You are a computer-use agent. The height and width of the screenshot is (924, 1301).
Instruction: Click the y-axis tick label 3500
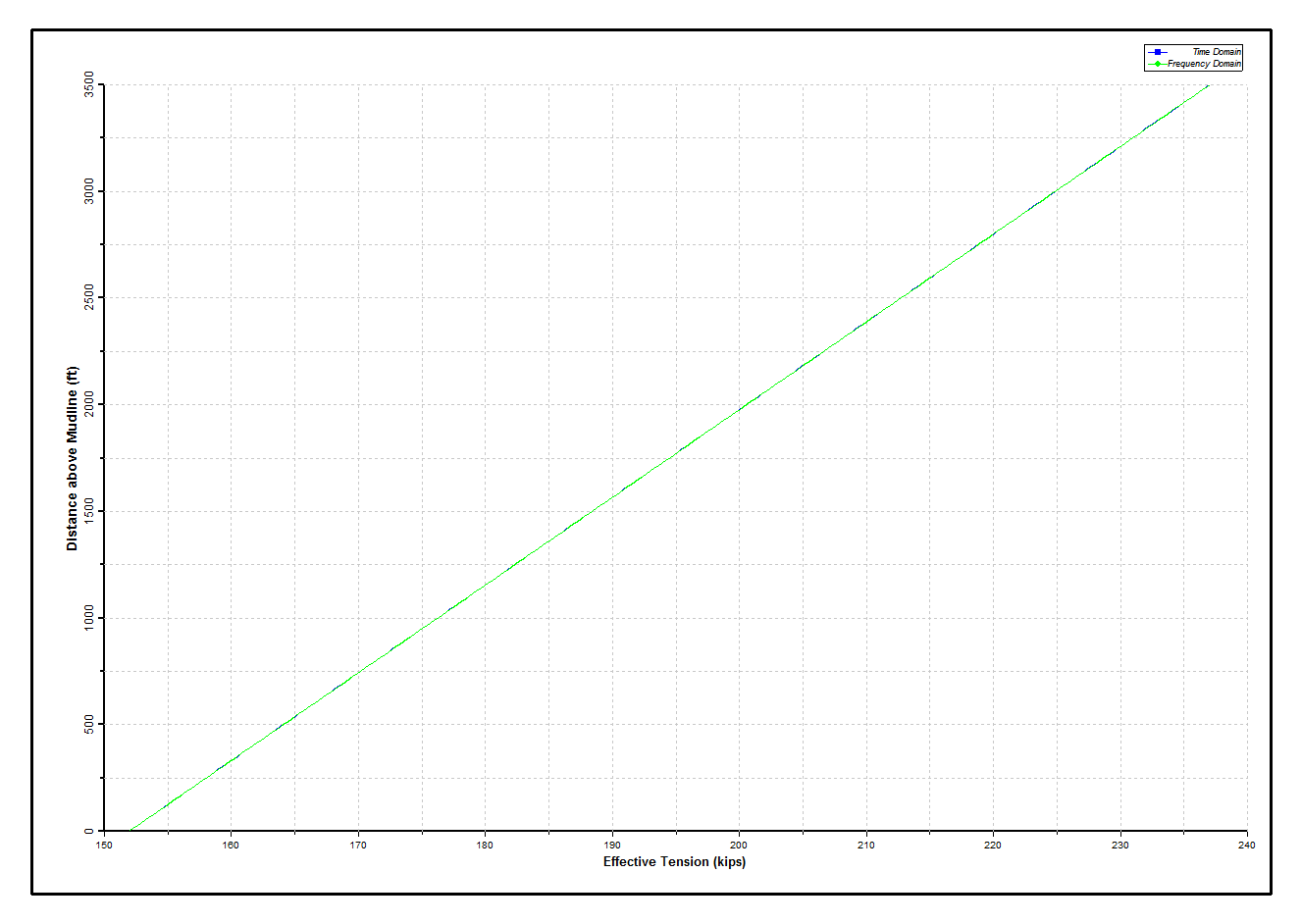pos(90,84)
